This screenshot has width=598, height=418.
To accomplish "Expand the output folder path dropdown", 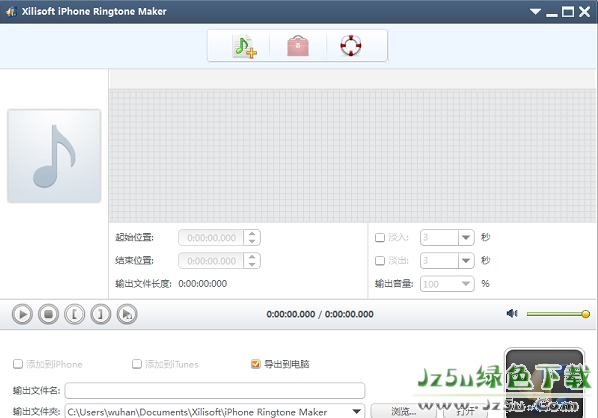I will point(357,412).
